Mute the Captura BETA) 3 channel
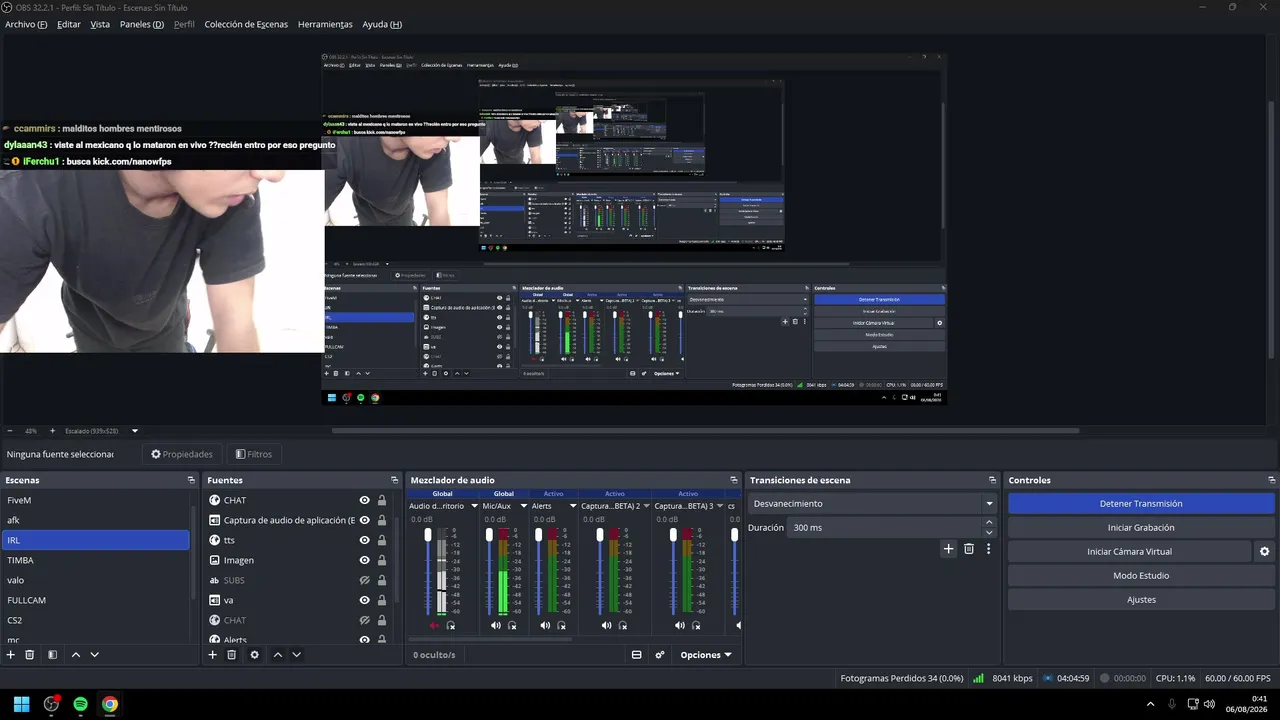This screenshot has width=1280, height=720. point(680,626)
